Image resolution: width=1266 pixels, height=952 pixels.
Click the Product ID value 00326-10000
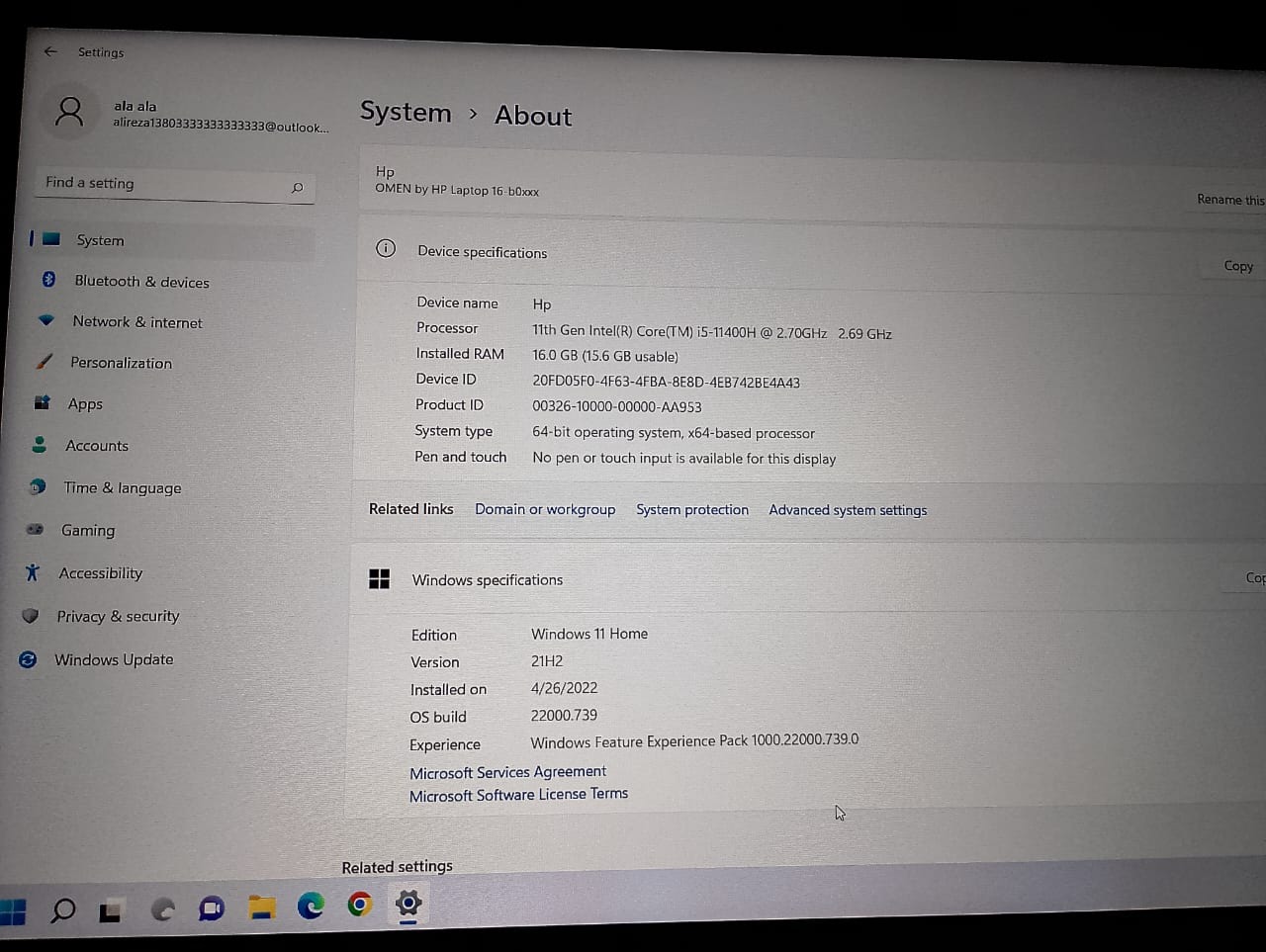[617, 406]
